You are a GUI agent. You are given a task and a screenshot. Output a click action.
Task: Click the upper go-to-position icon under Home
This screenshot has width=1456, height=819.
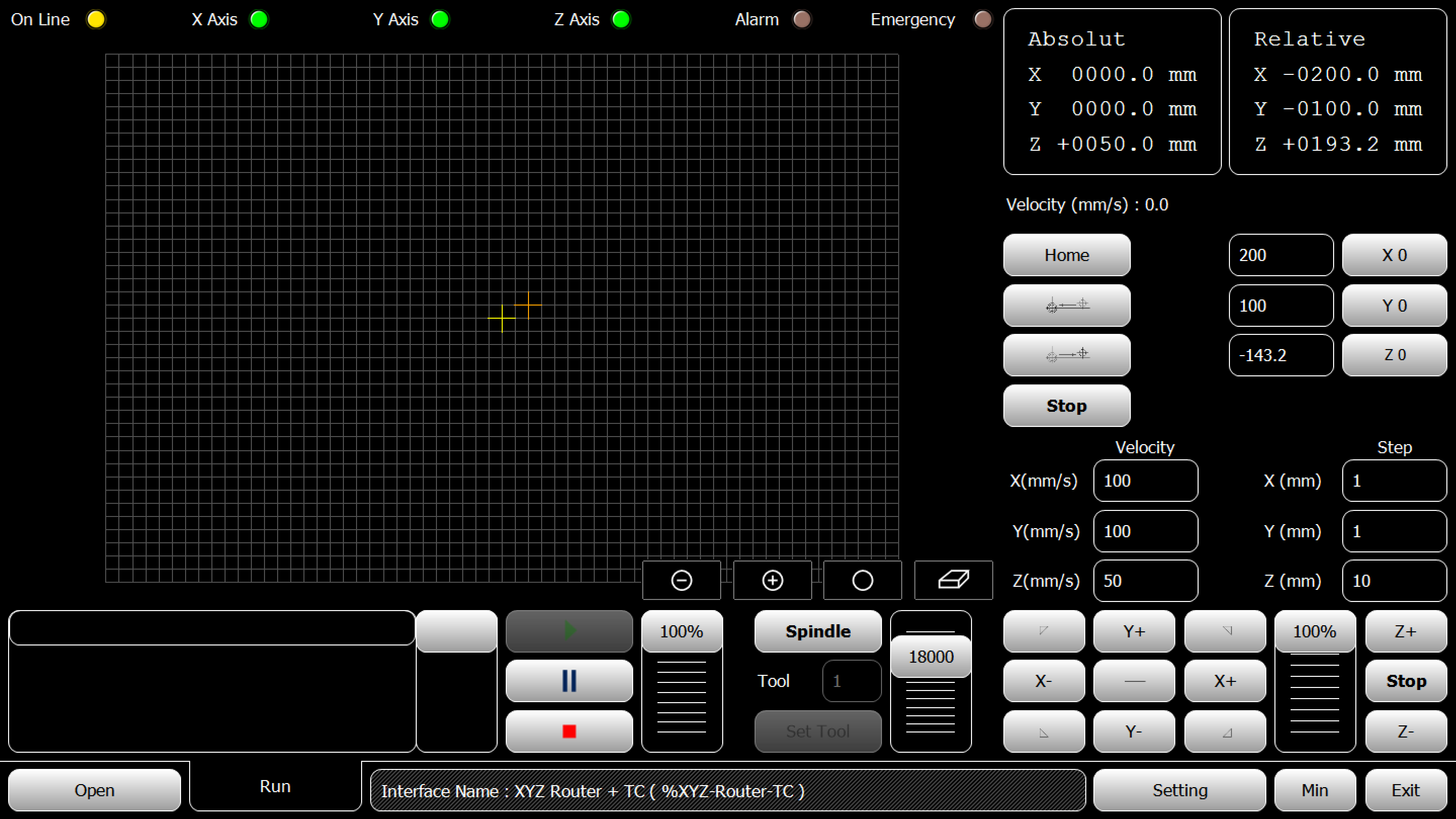[1067, 305]
